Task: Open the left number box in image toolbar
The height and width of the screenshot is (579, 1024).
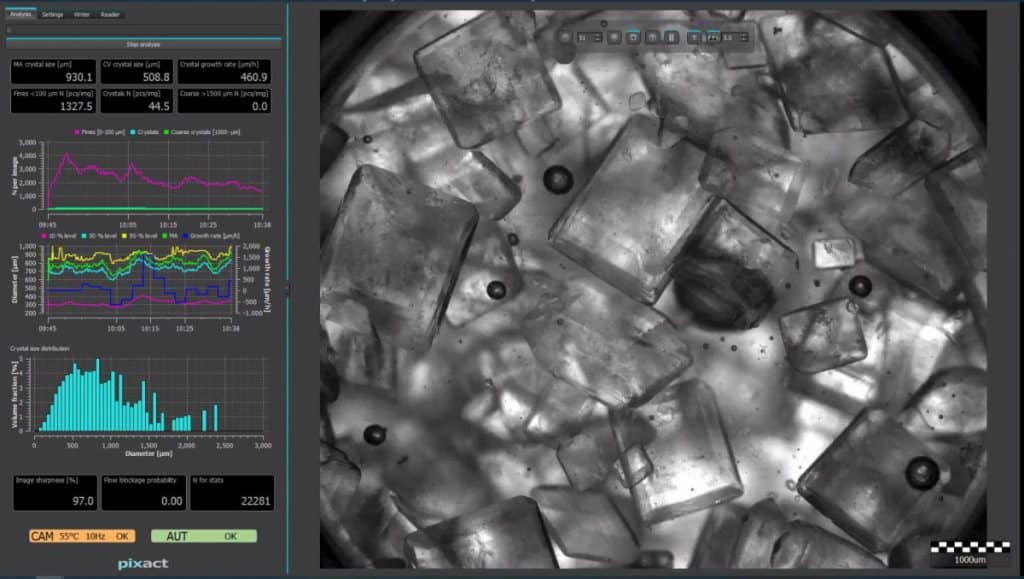Action: 590,37
